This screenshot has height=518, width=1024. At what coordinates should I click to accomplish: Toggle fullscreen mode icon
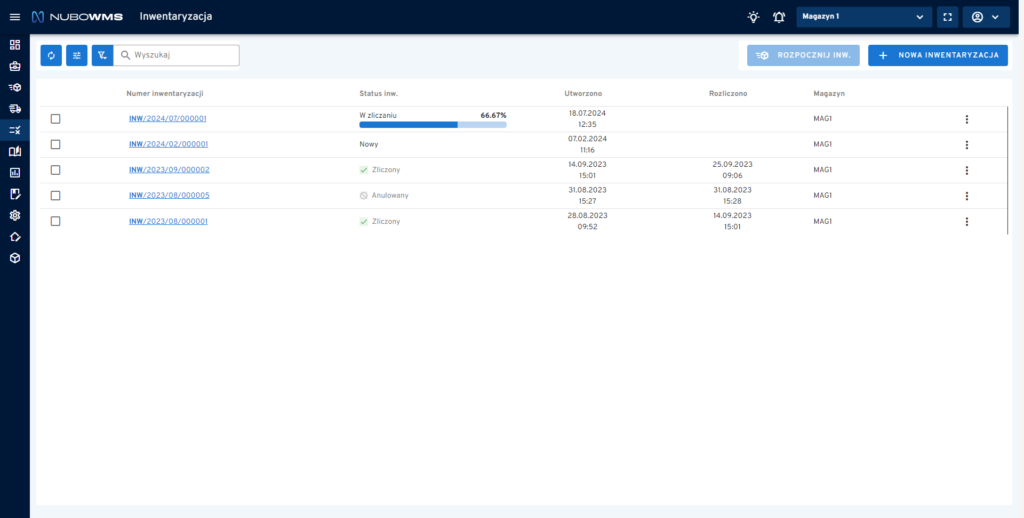[x=948, y=17]
